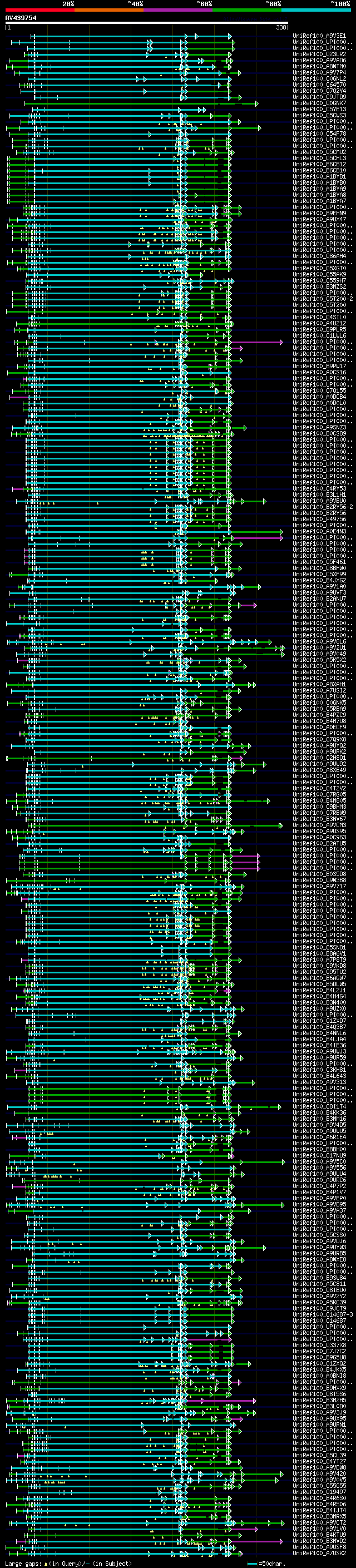356x1568 pixels.
Task: Select hit UniRef100_O64570
Action: [319, 85]
